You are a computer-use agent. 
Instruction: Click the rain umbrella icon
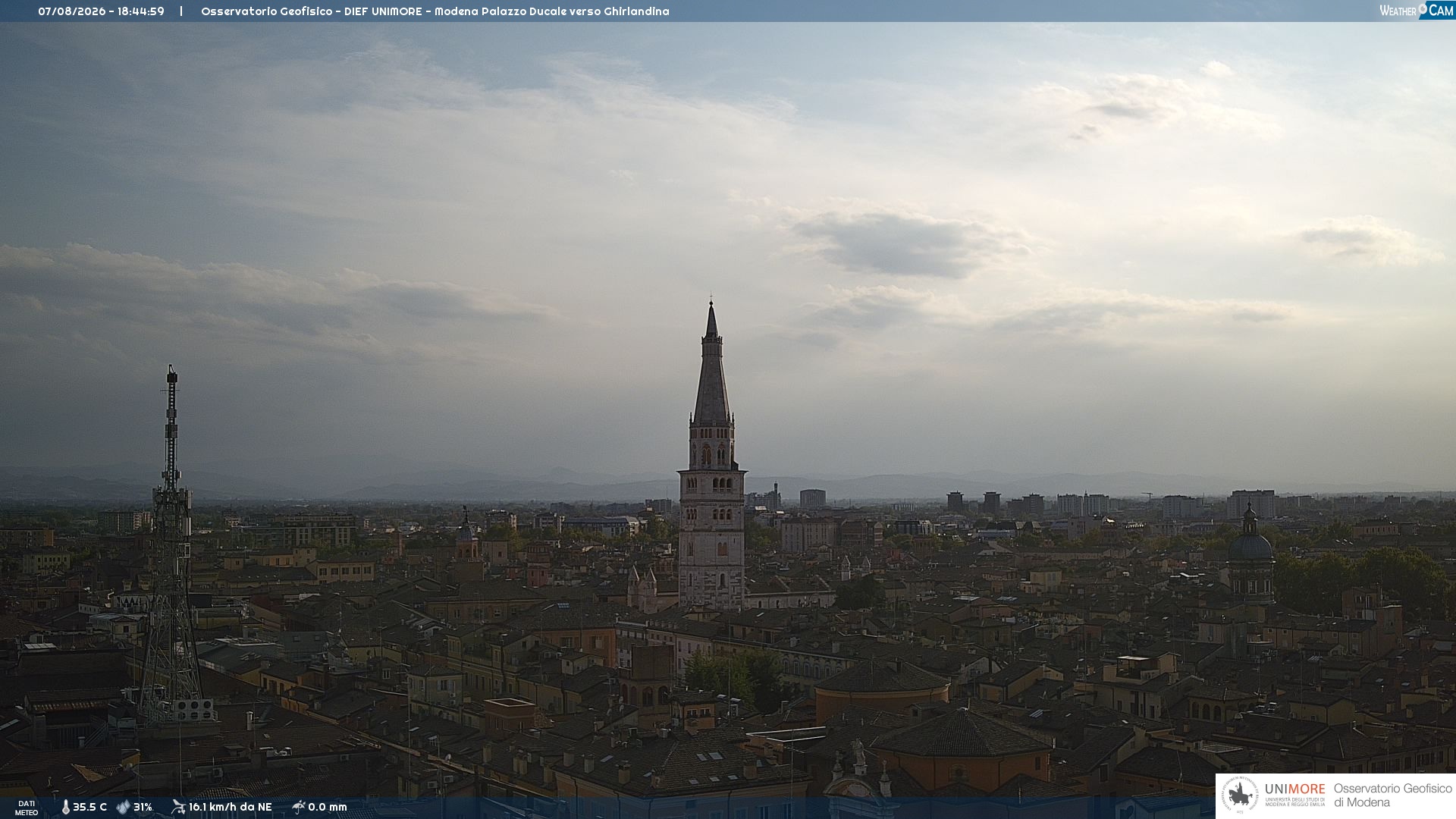pyautogui.click(x=299, y=807)
